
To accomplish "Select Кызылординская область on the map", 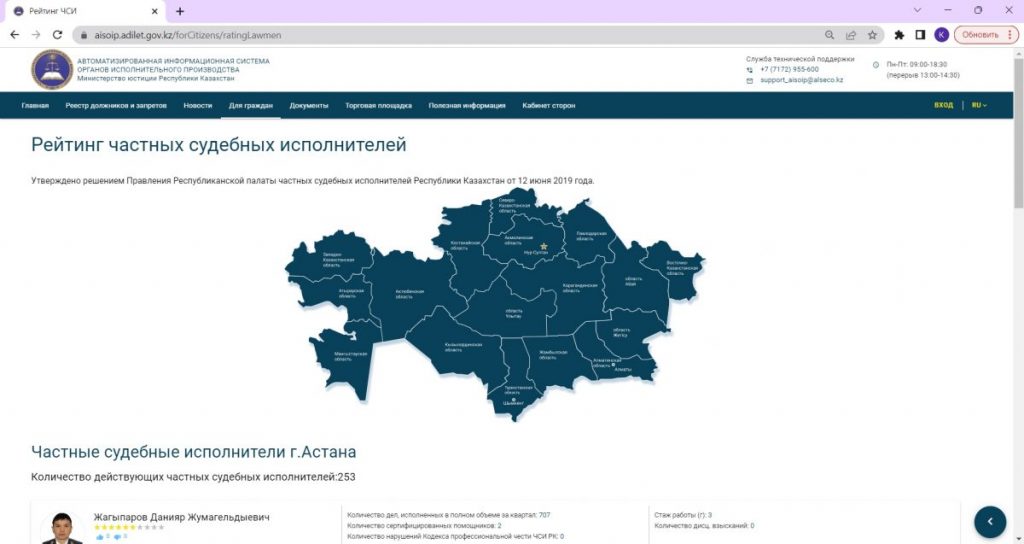I will click(463, 346).
